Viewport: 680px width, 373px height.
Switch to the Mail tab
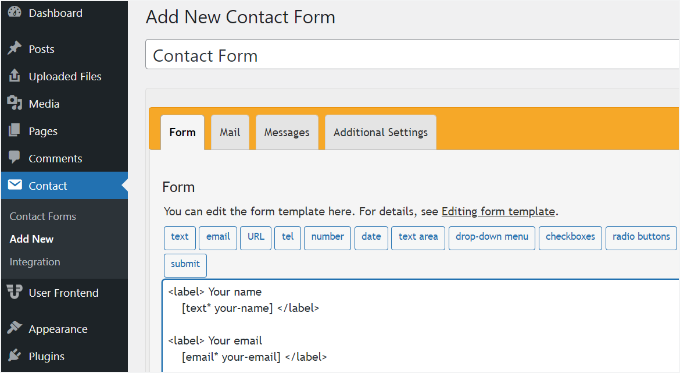tap(230, 132)
